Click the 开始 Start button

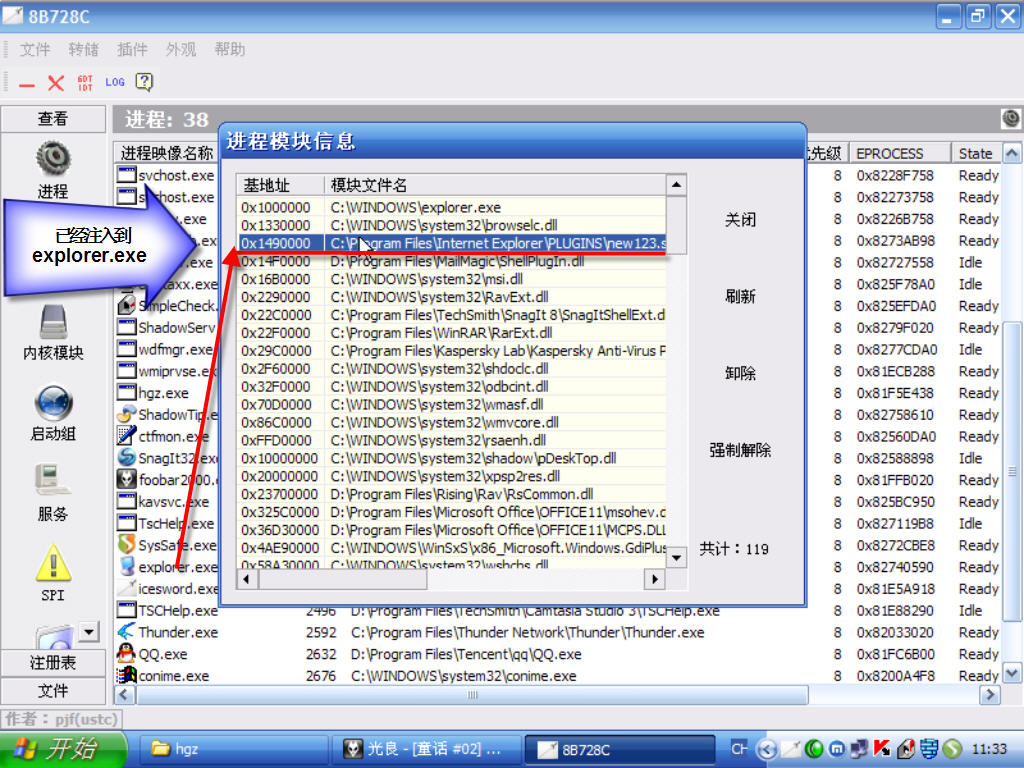[63, 749]
